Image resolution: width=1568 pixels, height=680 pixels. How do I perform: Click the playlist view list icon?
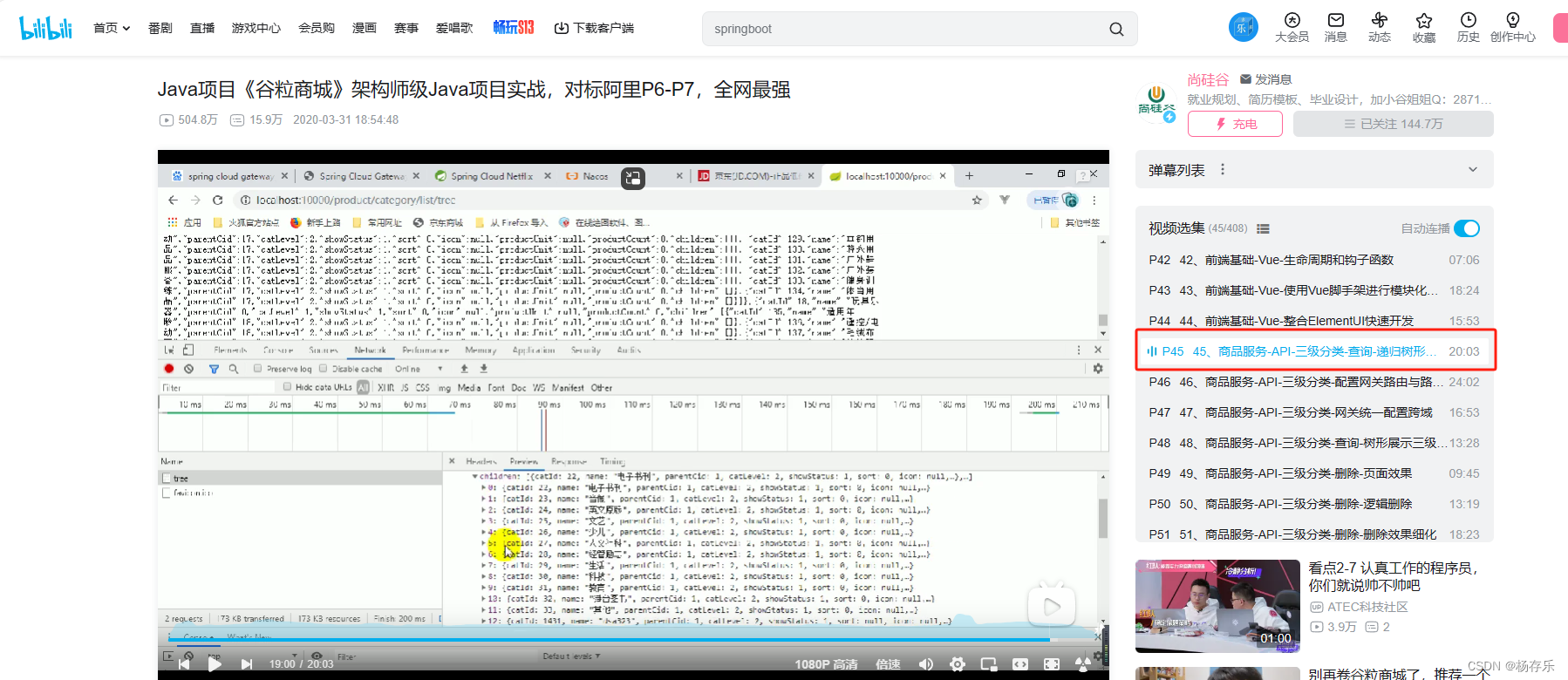tap(1263, 228)
